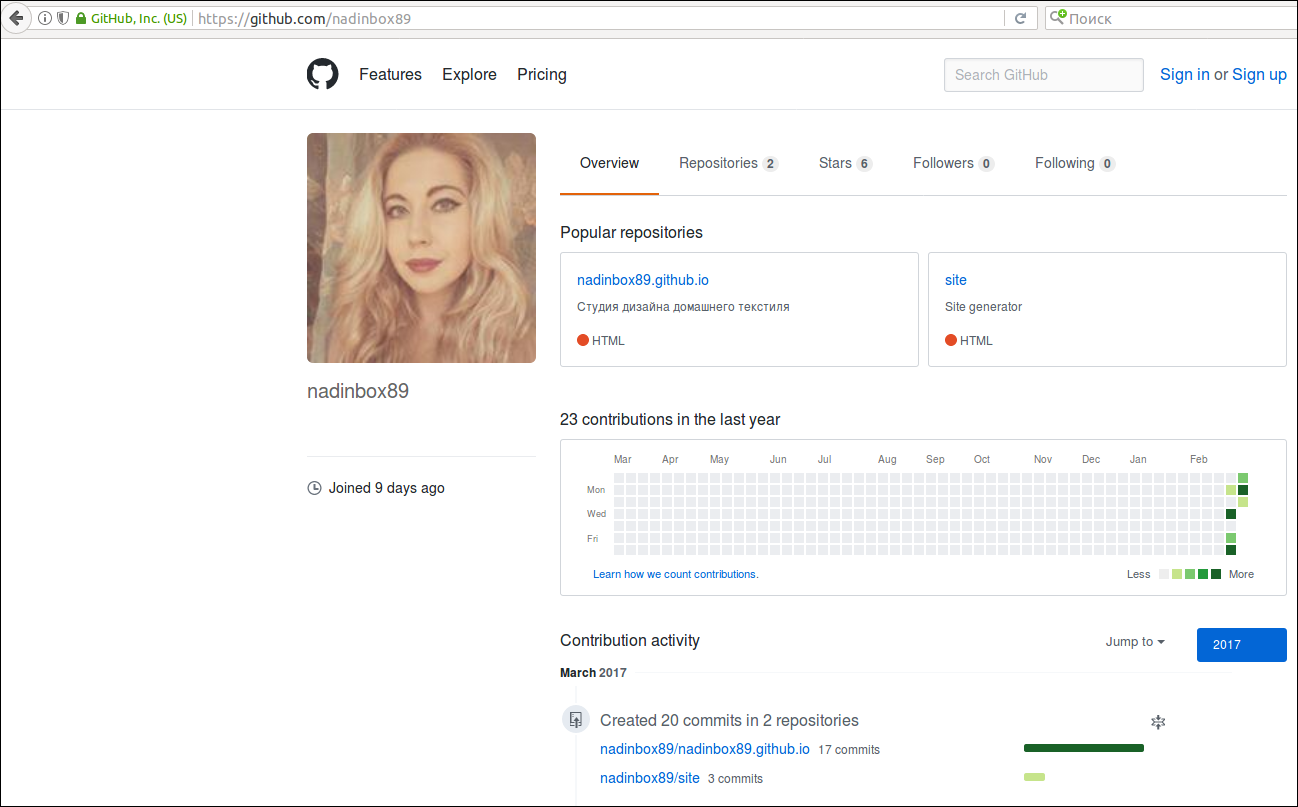Open site info icon in address bar

(x=45, y=18)
